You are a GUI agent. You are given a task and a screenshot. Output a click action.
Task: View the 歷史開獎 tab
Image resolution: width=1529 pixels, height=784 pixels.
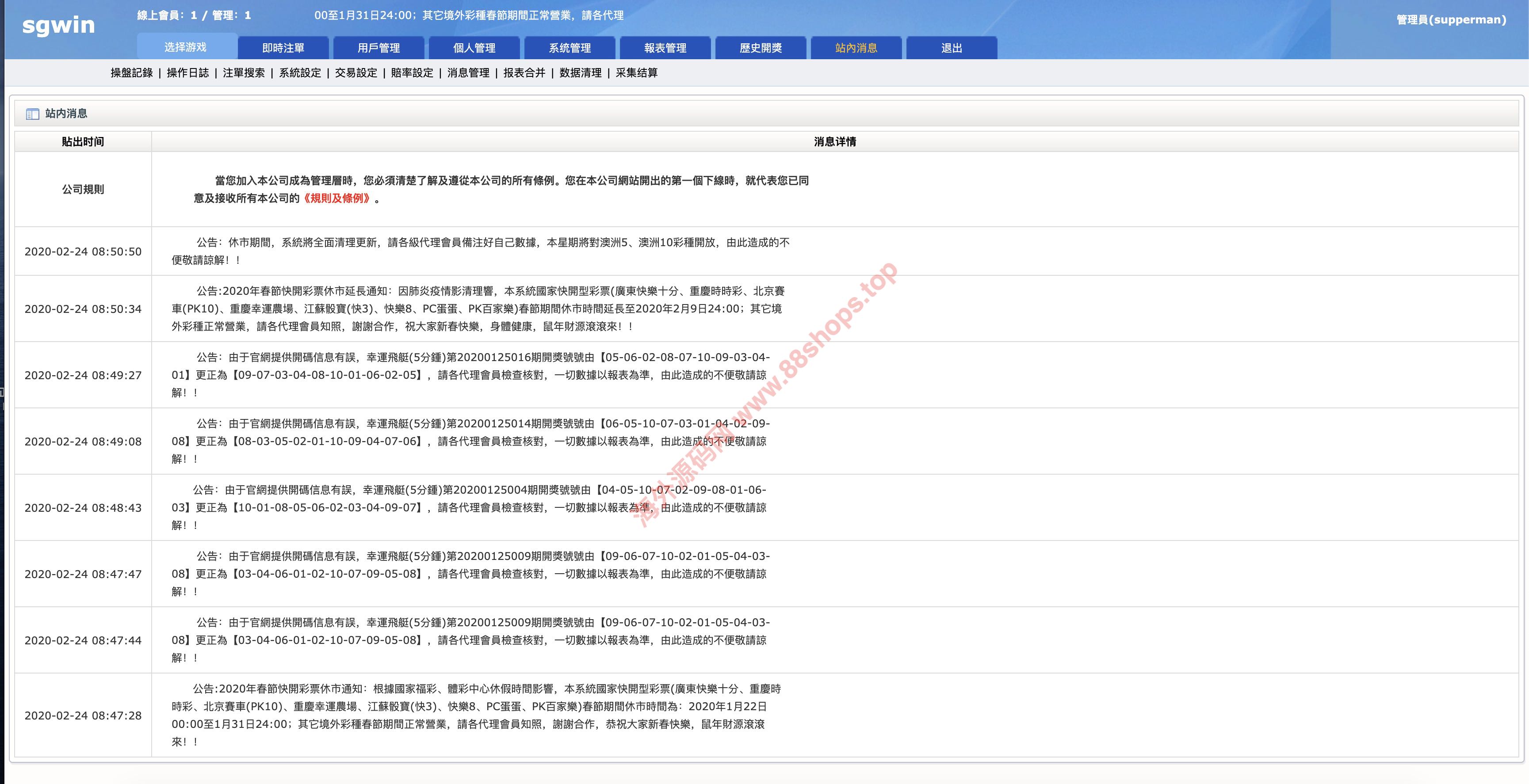761,48
